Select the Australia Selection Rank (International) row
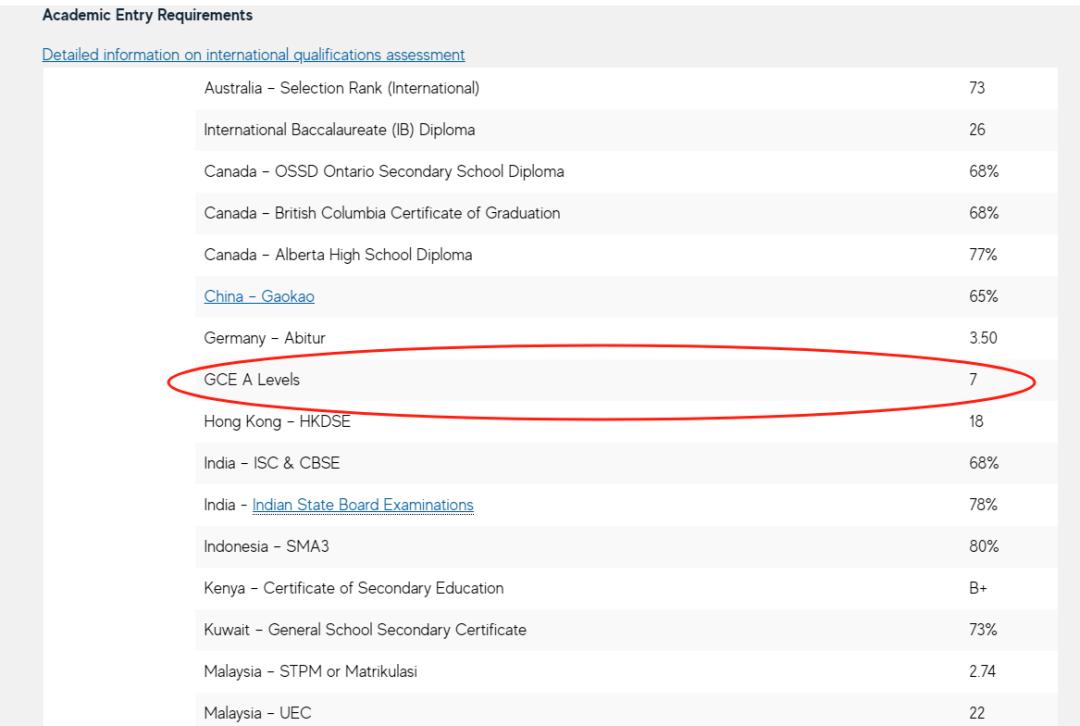 pyautogui.click(x=342, y=88)
